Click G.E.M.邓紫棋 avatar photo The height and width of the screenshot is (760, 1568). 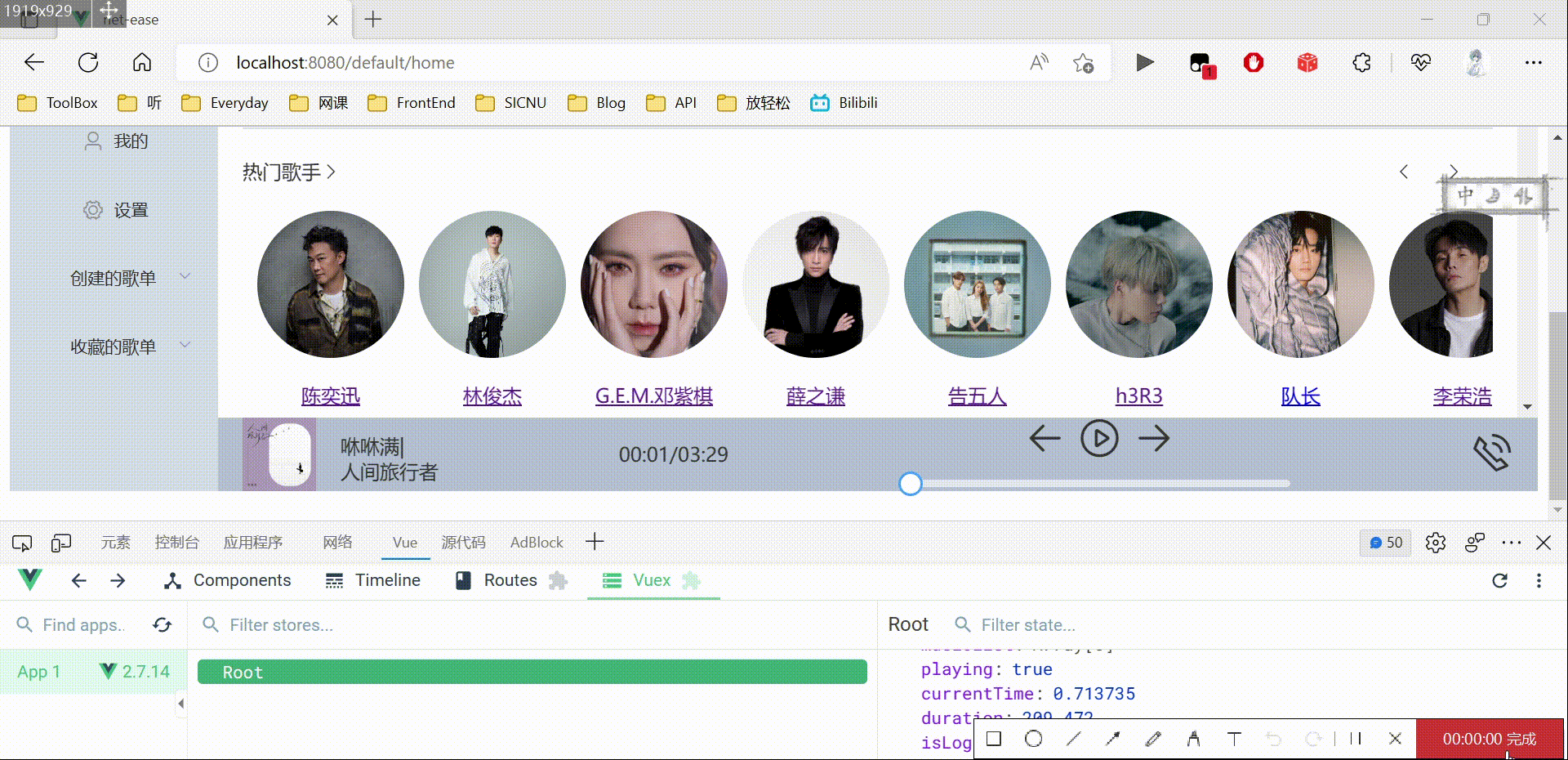(654, 284)
